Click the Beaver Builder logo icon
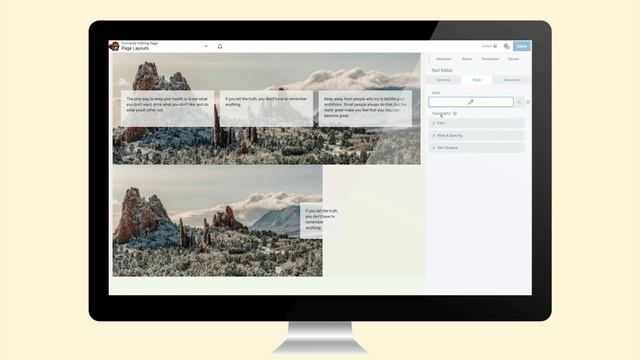The height and width of the screenshot is (360, 640). click(114, 46)
